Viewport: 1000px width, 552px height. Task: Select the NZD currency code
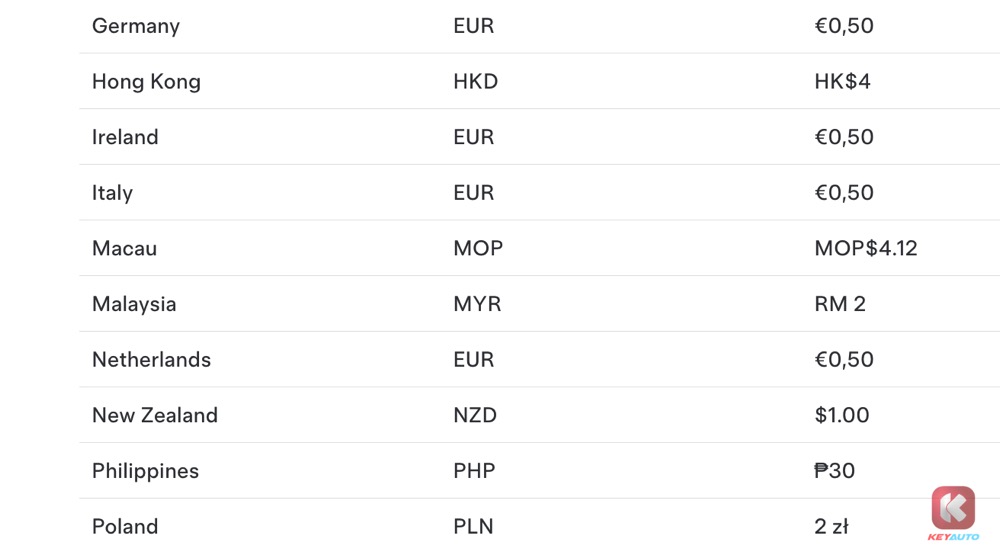[475, 415]
